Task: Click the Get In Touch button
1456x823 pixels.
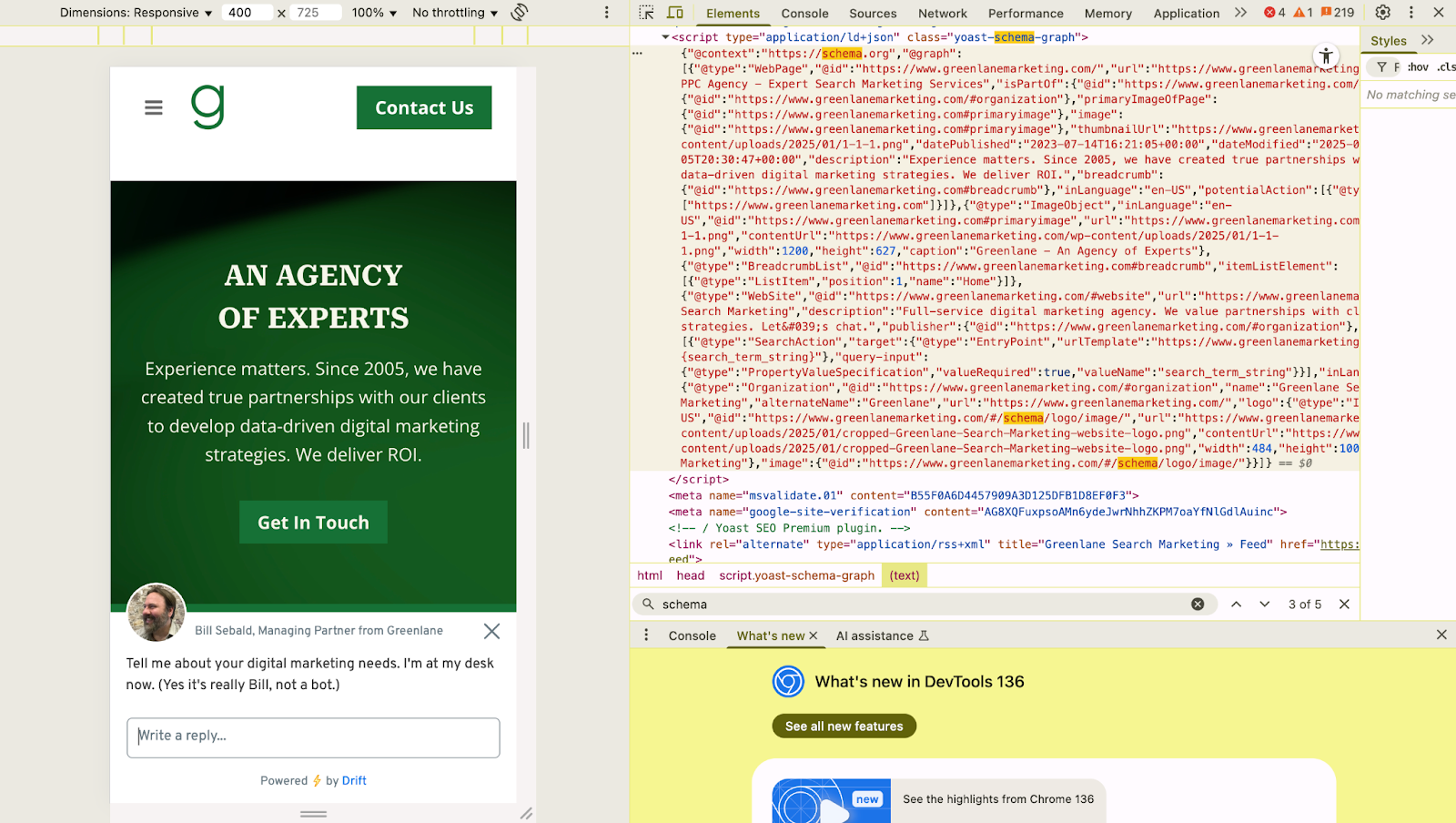Action: (x=313, y=523)
